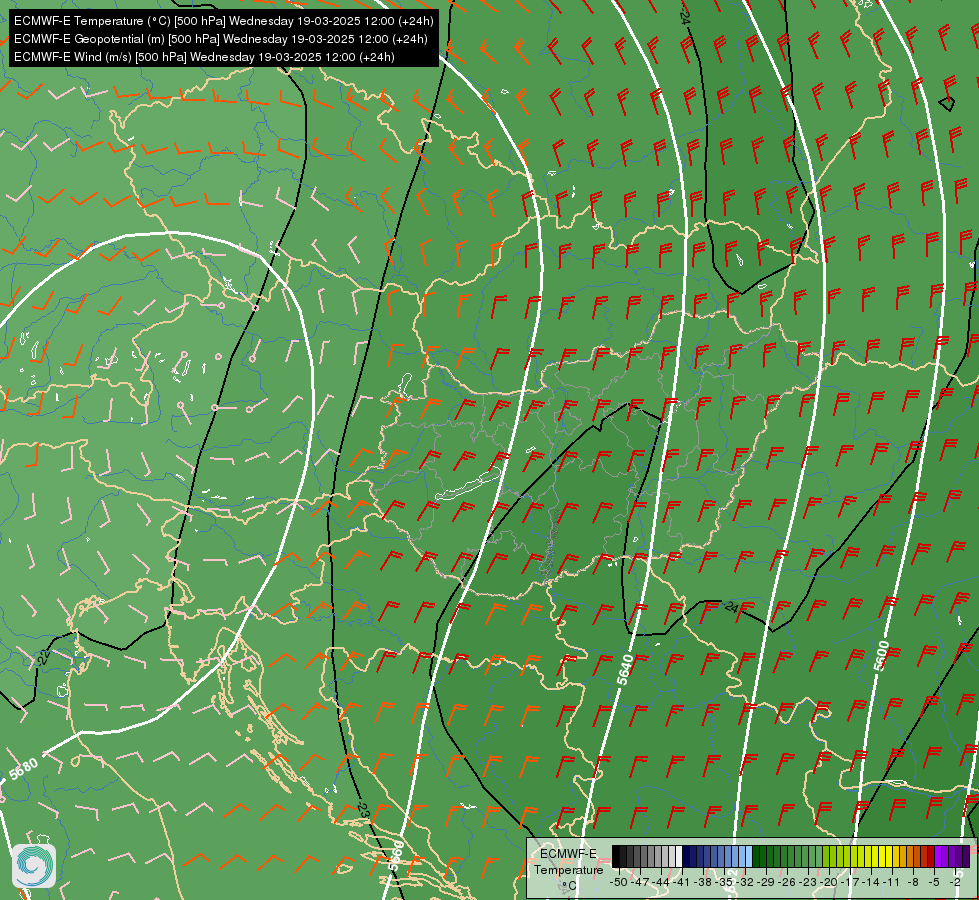Click the °C unit label in the legend
979x900 pixels.
click(569, 886)
